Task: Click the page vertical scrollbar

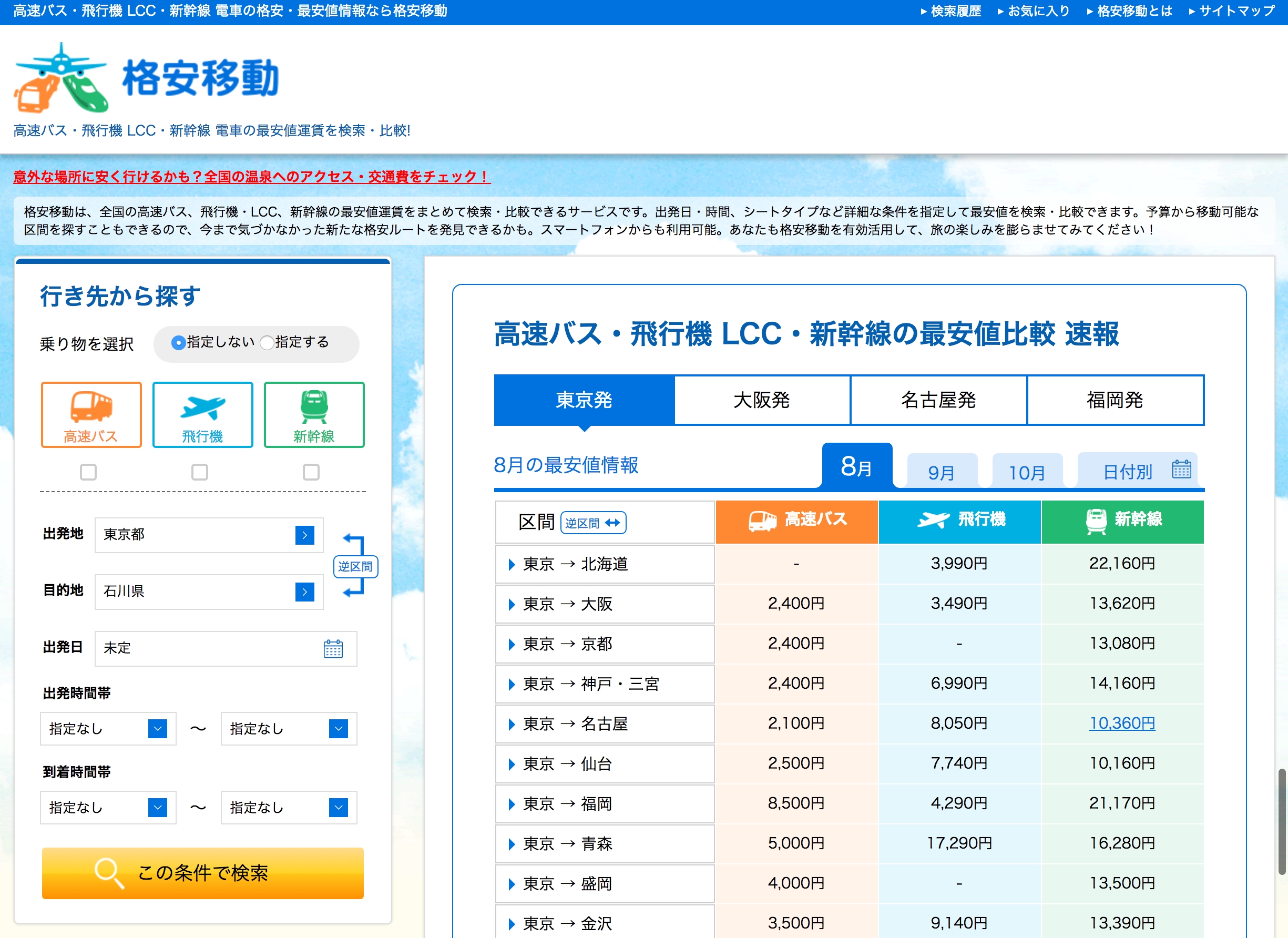Action: pyautogui.click(x=1282, y=821)
